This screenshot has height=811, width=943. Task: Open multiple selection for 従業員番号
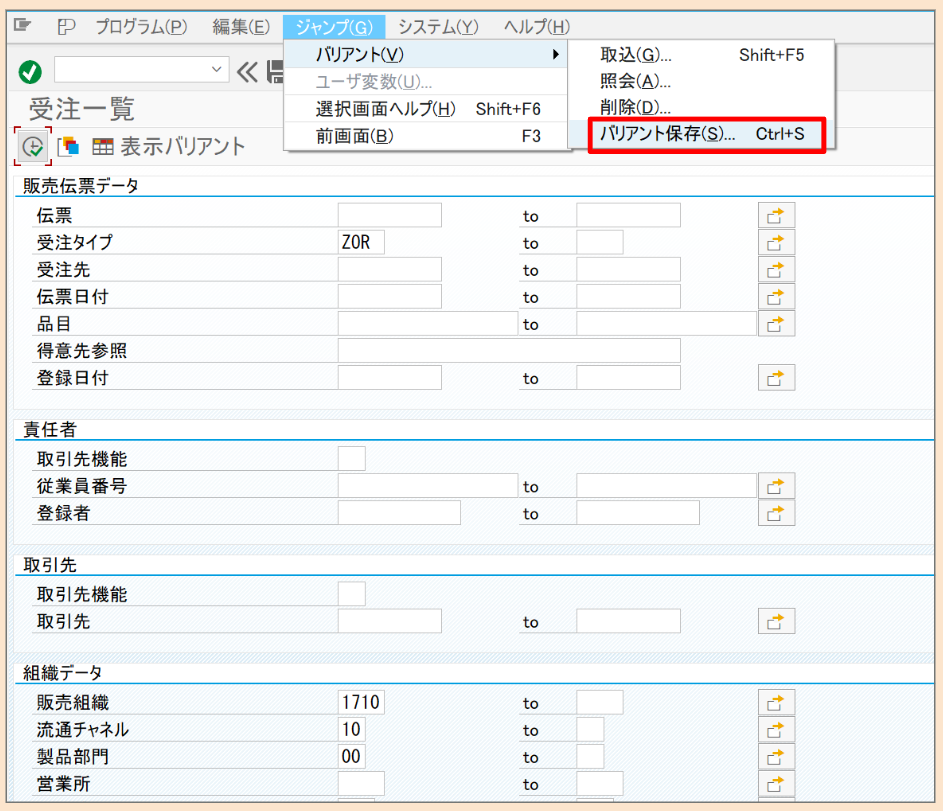point(776,485)
